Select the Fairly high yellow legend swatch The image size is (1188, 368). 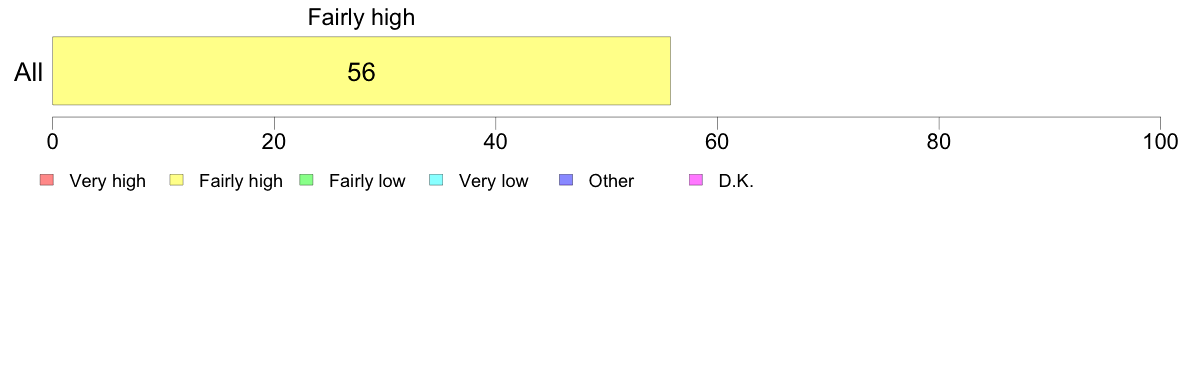(177, 180)
